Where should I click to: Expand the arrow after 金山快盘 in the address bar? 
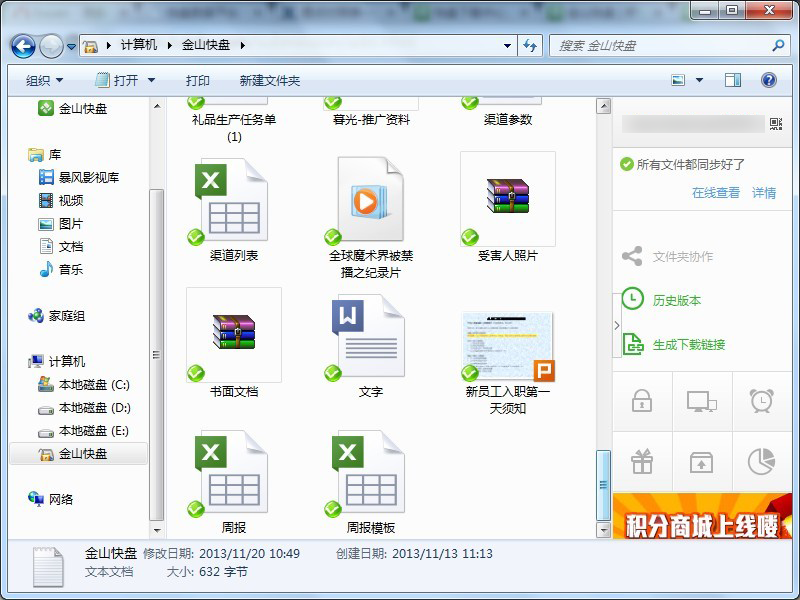point(242,45)
